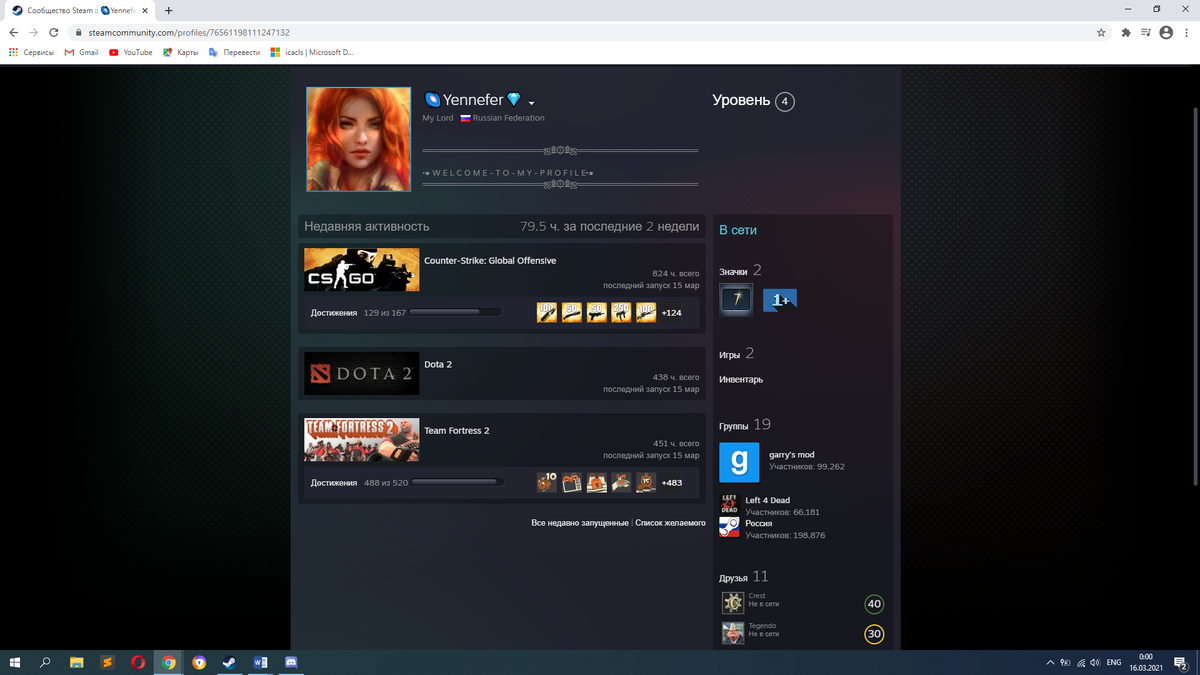Show the +124 more CS:GO achievements
The image size is (1200, 675).
pos(672,313)
